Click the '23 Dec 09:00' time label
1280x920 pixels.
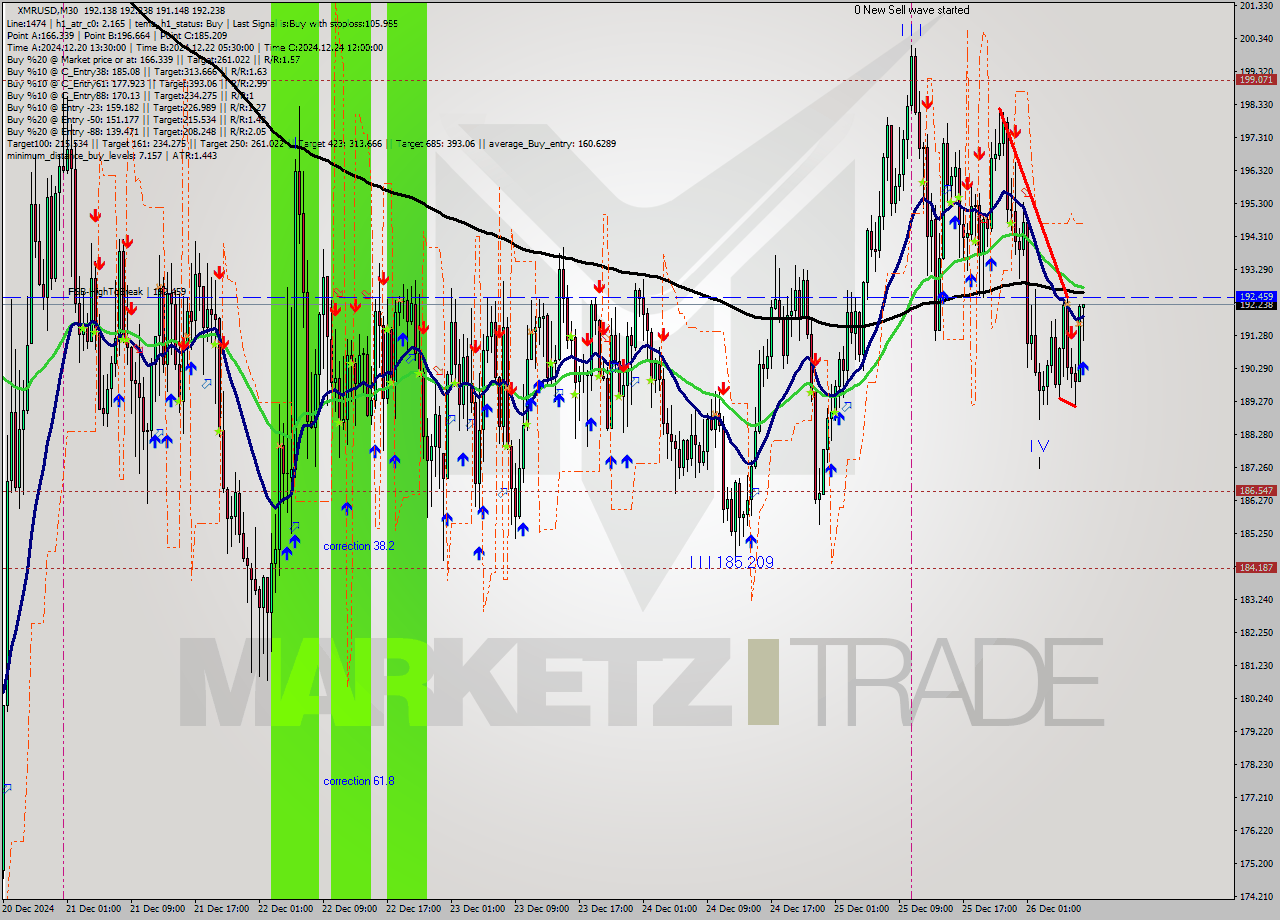(541, 909)
